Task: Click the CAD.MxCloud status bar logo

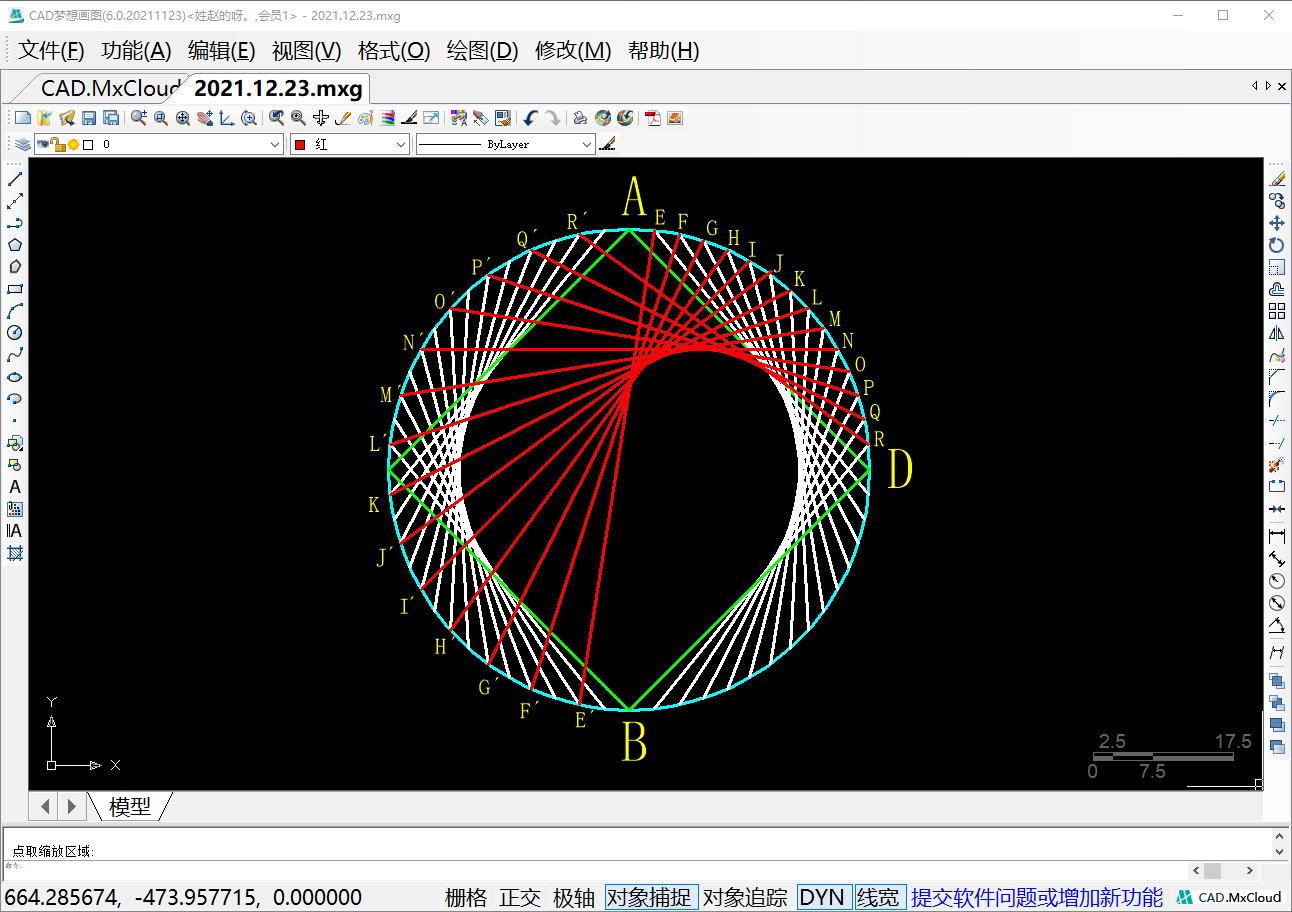Action: (1230, 897)
